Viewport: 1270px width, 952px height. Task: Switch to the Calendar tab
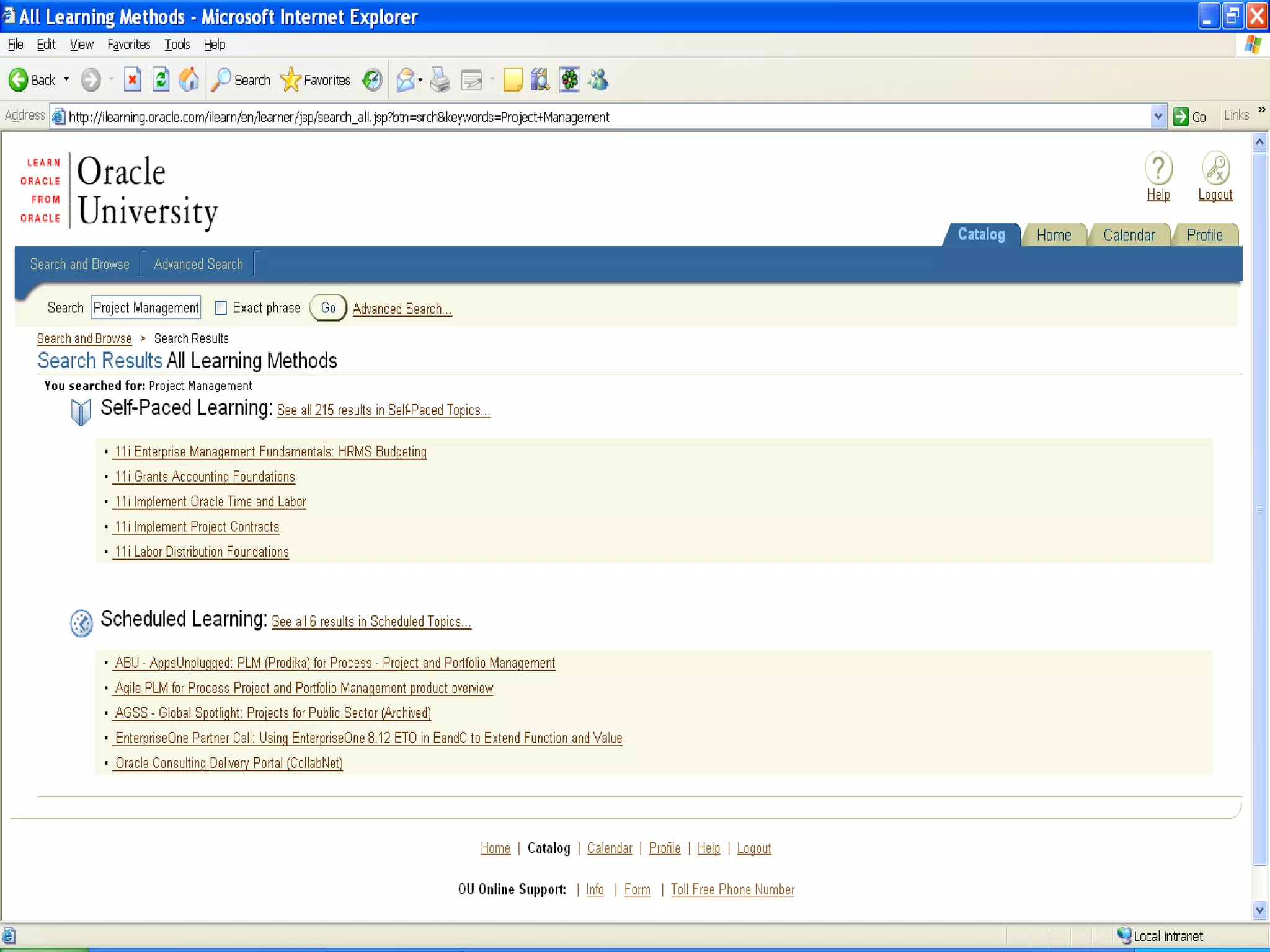[x=1129, y=236]
